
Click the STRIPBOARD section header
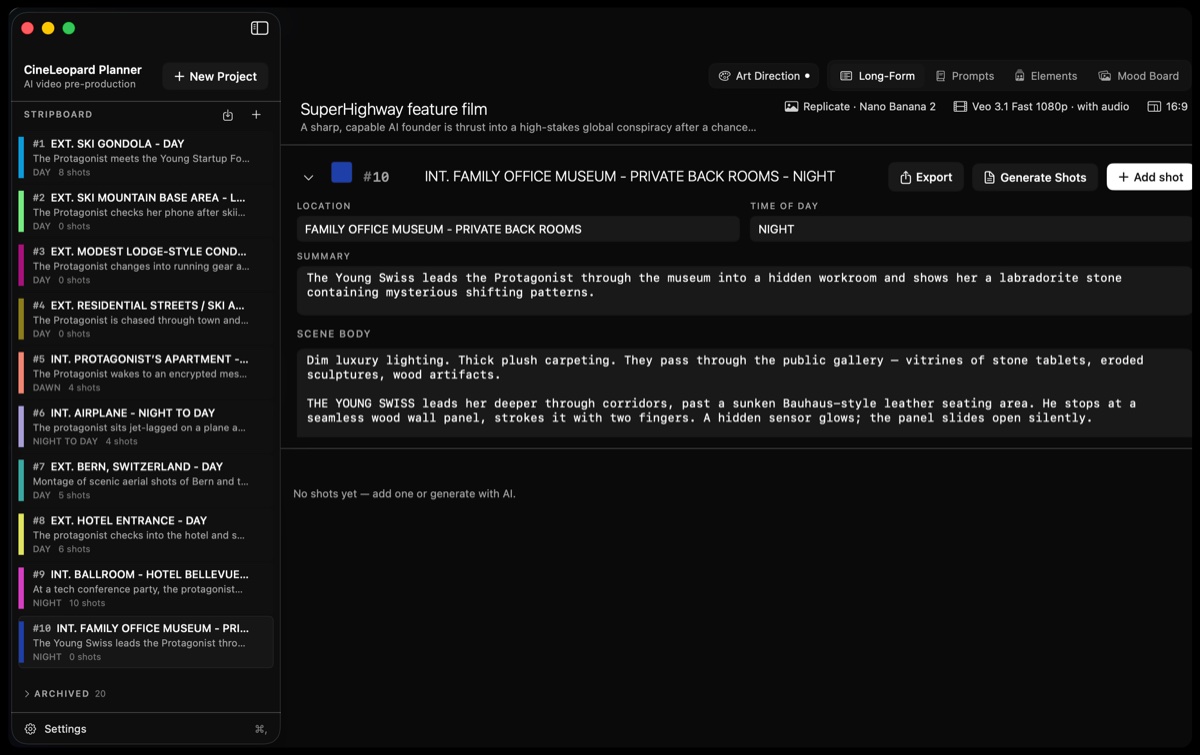[x=58, y=115]
